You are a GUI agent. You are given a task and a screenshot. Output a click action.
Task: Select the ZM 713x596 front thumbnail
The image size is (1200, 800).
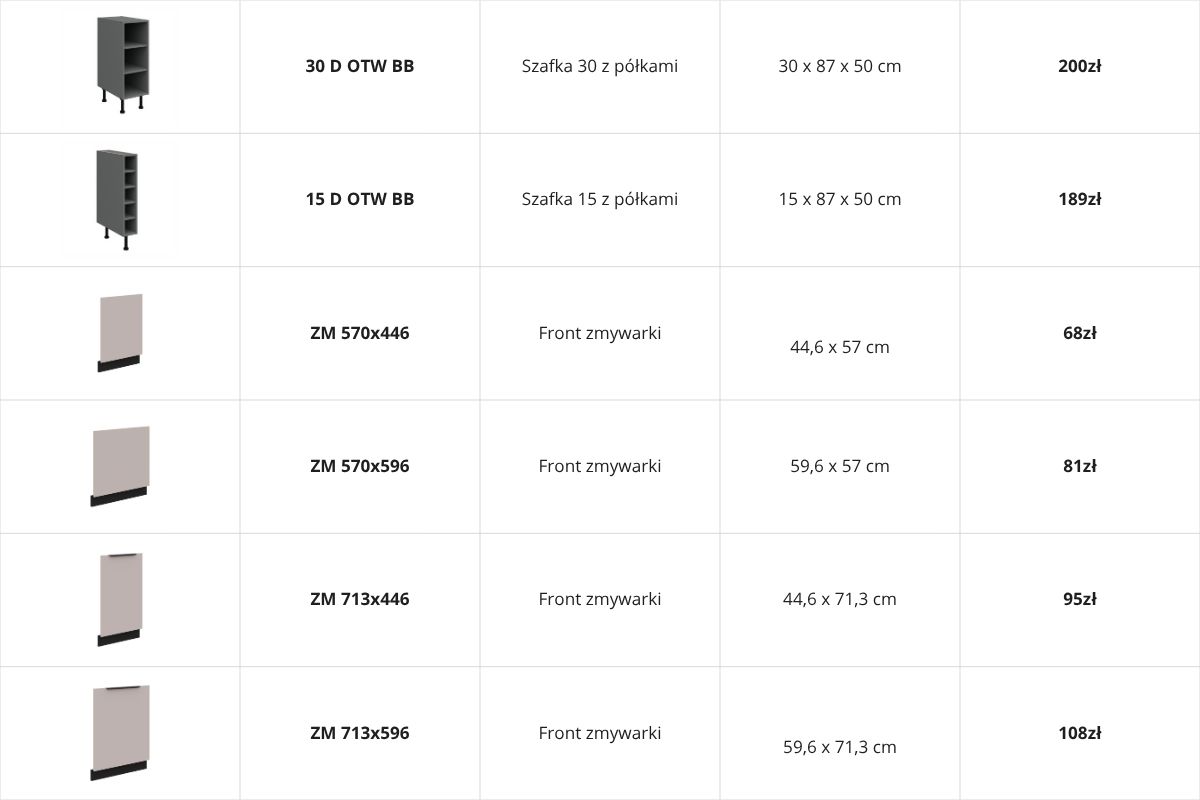click(x=120, y=732)
